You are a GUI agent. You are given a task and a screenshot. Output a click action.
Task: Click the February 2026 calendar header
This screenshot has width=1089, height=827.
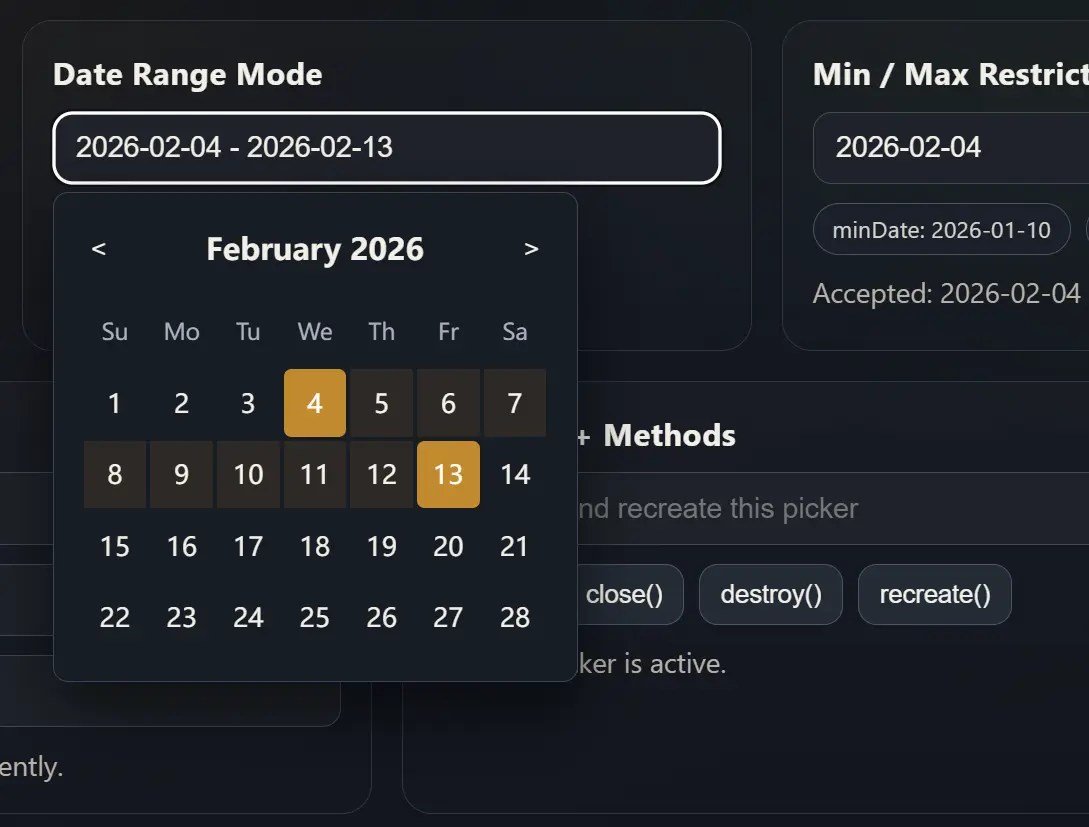coord(315,249)
